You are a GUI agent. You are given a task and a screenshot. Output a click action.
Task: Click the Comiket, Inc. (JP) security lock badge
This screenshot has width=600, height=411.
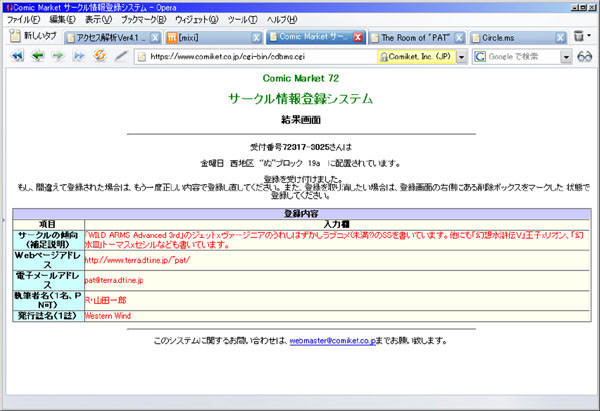click(x=416, y=57)
